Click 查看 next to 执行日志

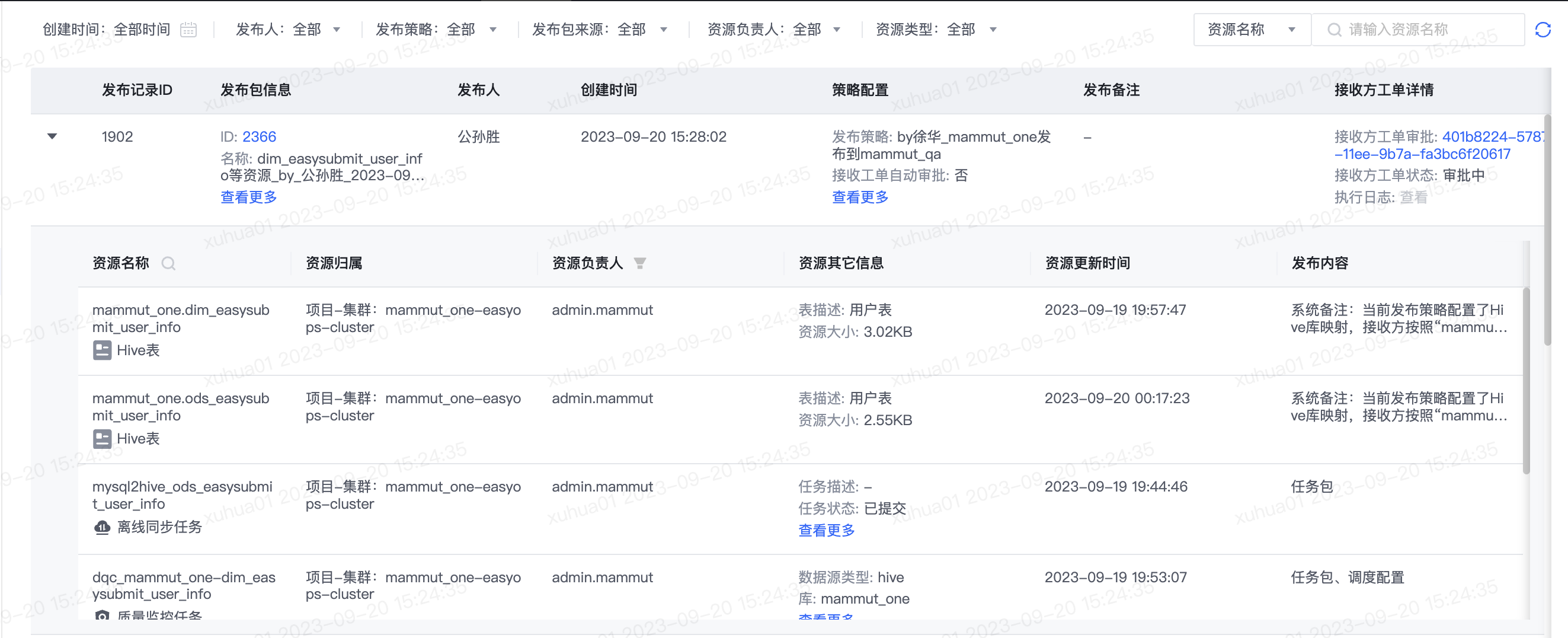[1413, 197]
